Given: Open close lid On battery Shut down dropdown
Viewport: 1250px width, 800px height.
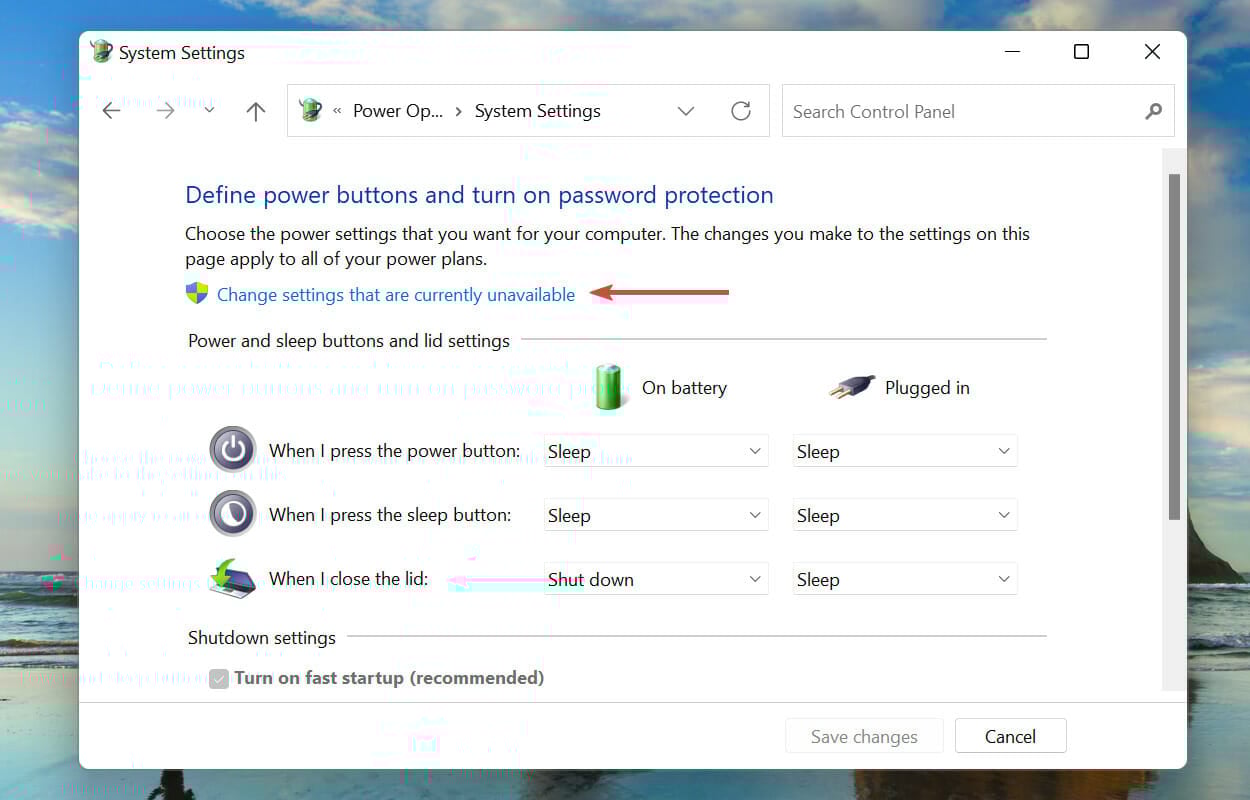Looking at the screenshot, I should click(656, 579).
